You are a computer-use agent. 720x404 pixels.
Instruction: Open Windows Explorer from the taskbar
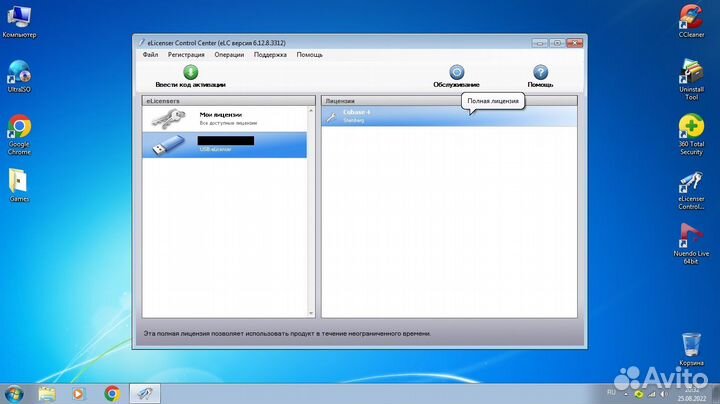click(x=47, y=394)
